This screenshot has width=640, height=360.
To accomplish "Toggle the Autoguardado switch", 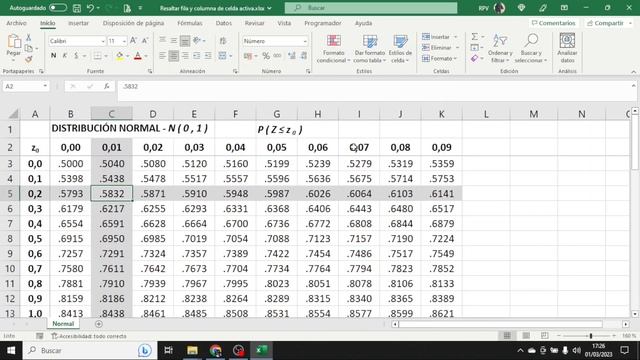I will tap(58, 8).
